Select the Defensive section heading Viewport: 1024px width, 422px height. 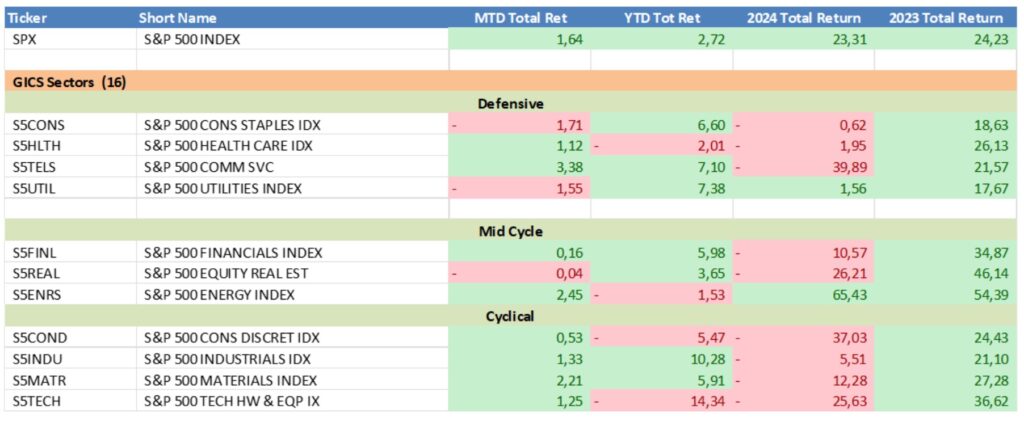point(510,102)
